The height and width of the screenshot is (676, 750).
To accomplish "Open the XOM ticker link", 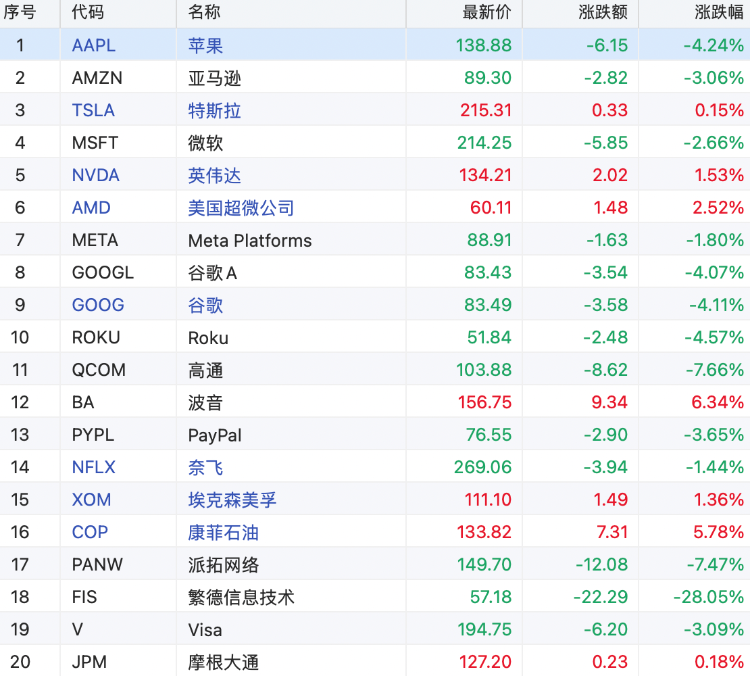I will [x=91, y=499].
